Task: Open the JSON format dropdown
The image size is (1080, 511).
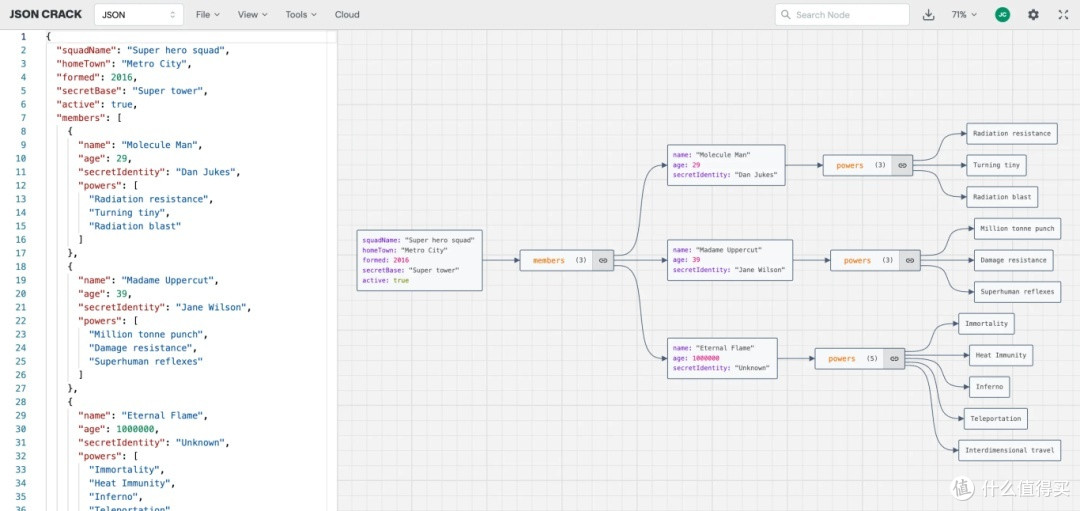Action: (138, 14)
